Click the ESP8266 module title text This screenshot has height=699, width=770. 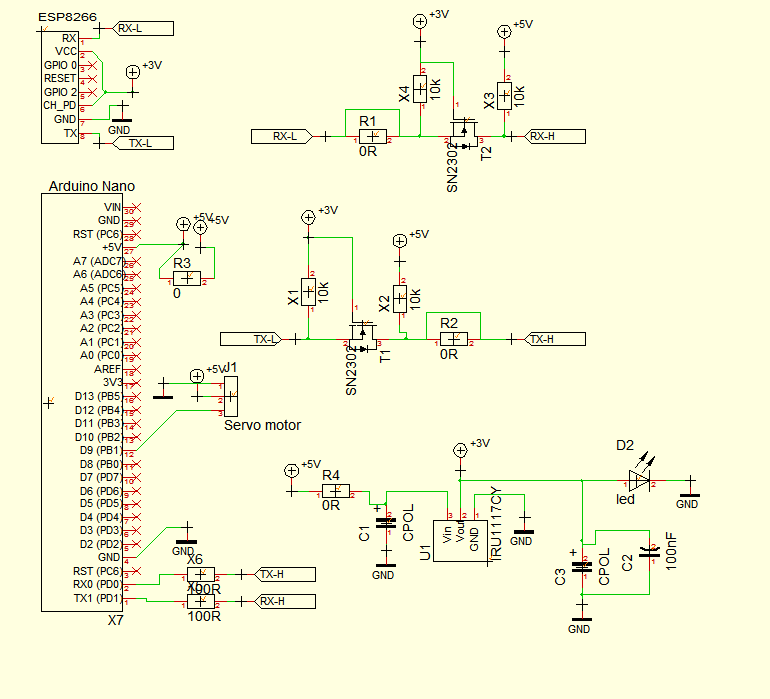pos(65,17)
